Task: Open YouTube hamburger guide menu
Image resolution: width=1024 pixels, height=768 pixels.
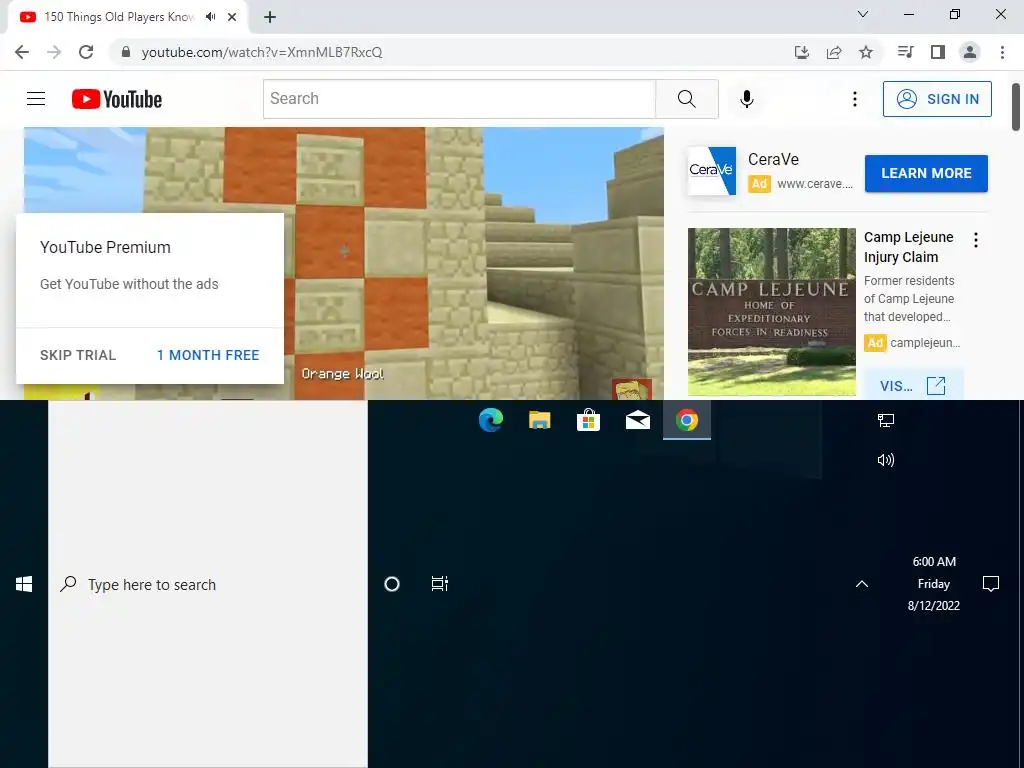Action: tap(36, 99)
